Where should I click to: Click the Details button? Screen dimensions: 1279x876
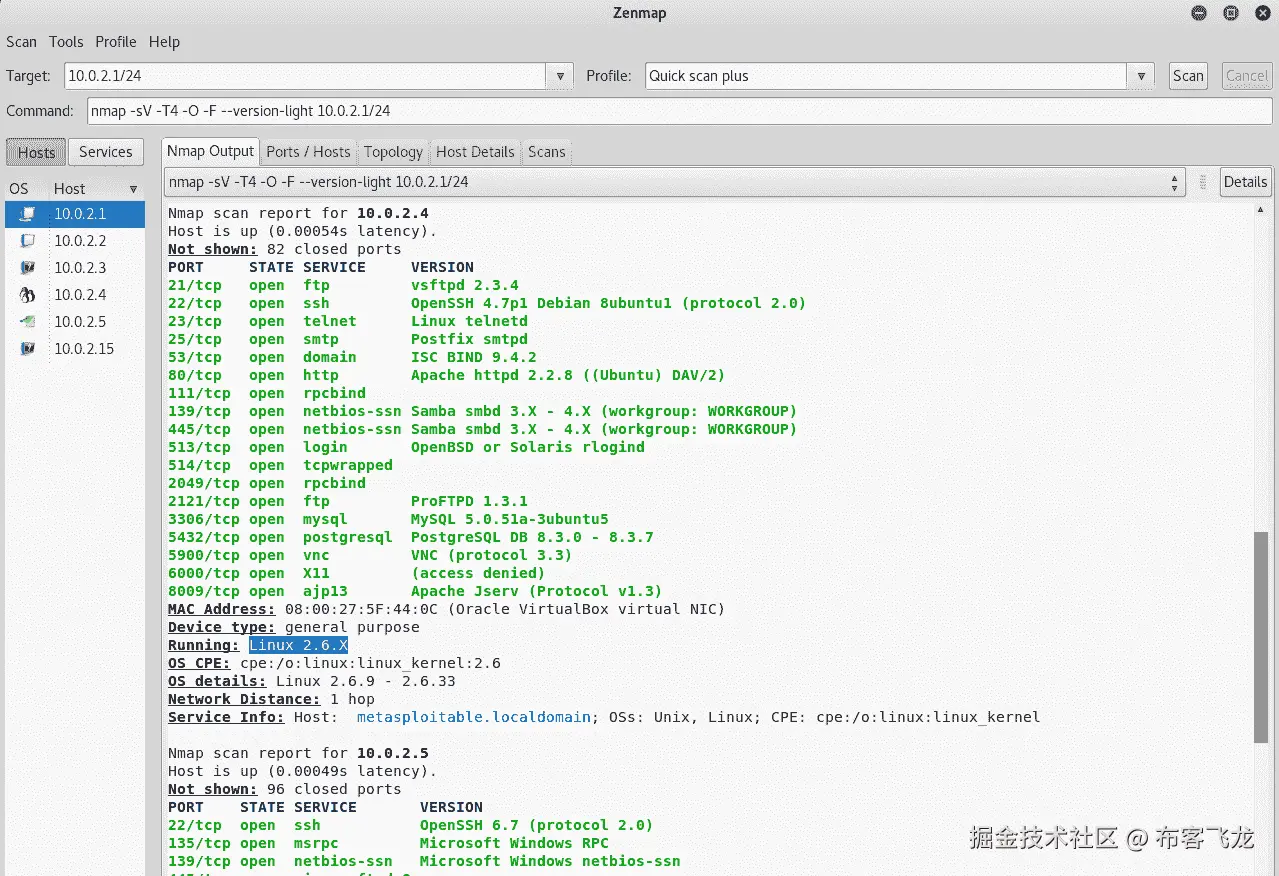coord(1245,182)
